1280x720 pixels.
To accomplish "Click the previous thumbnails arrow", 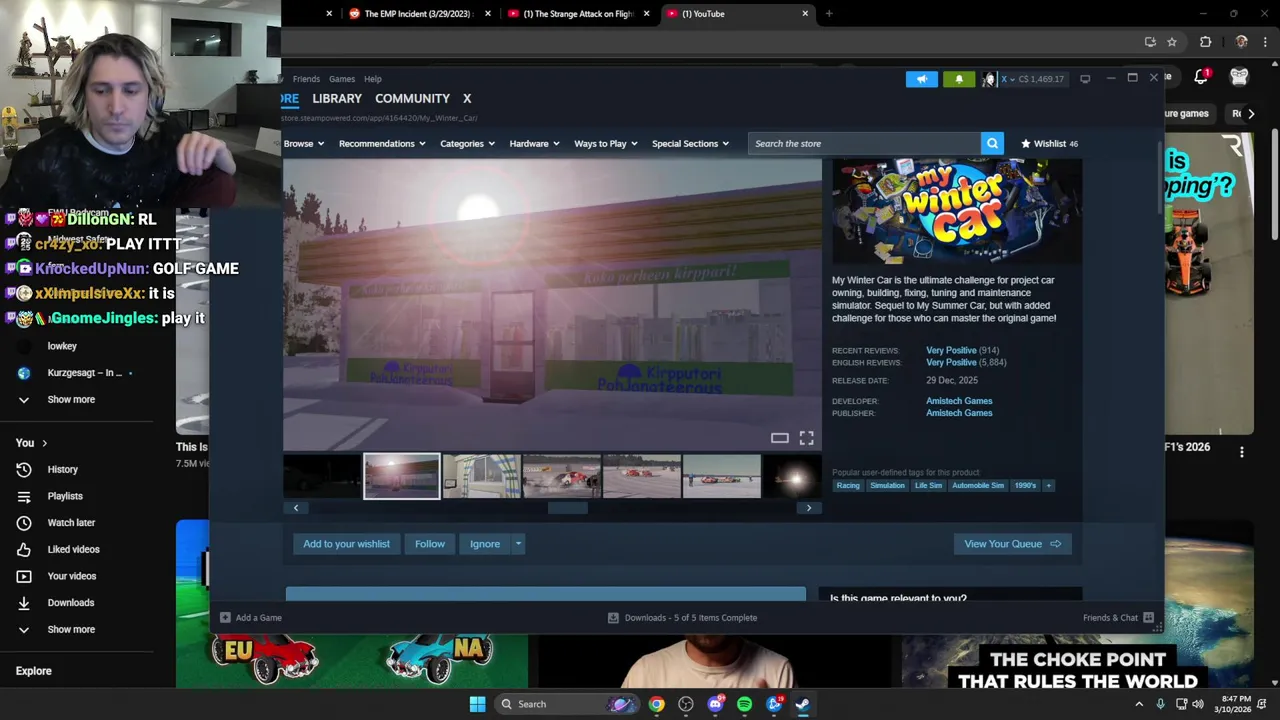I will tap(296, 508).
